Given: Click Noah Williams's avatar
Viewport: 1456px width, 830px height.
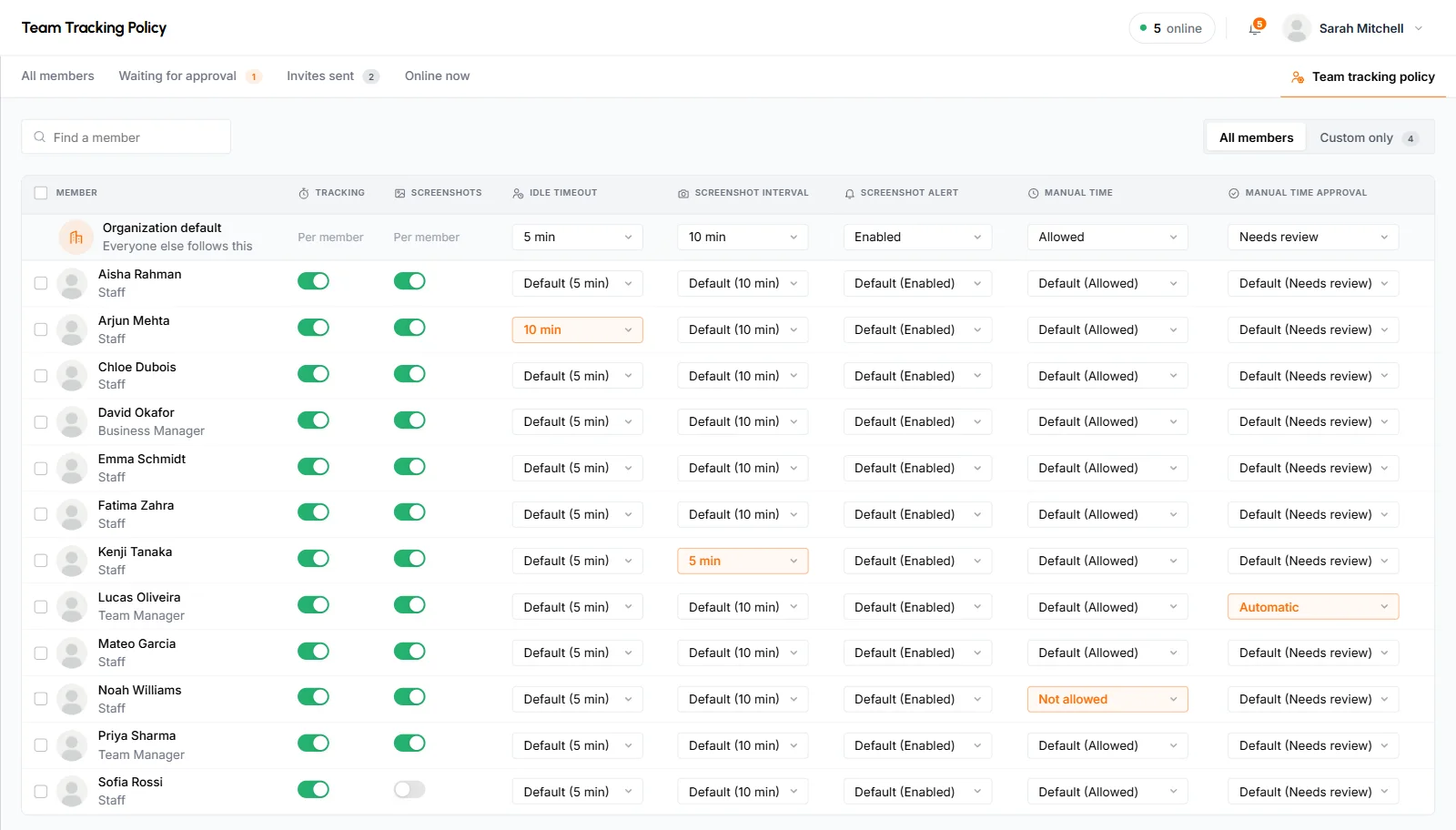Looking at the screenshot, I should (x=72, y=699).
